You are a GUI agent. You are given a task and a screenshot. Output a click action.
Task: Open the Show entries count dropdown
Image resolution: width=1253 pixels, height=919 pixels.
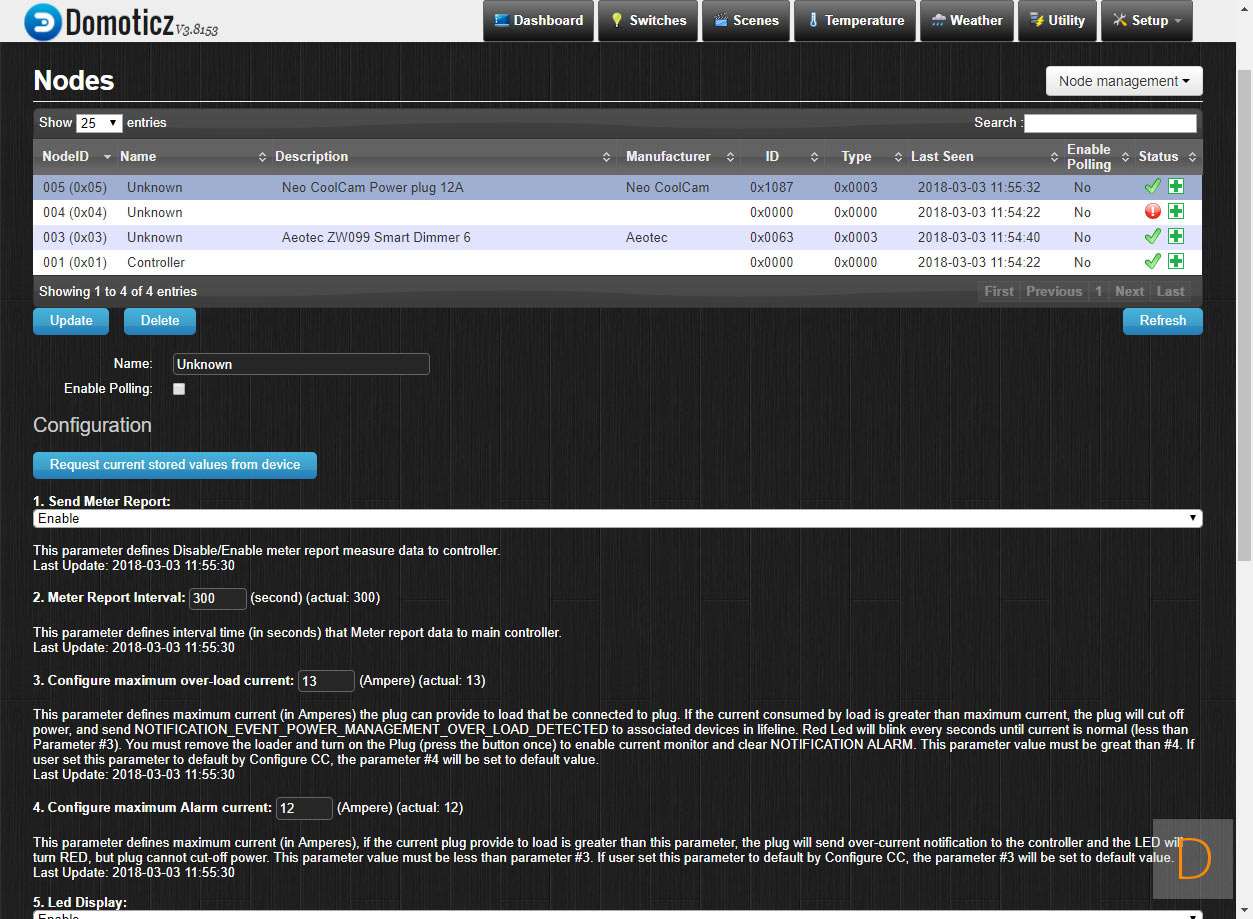click(x=99, y=123)
